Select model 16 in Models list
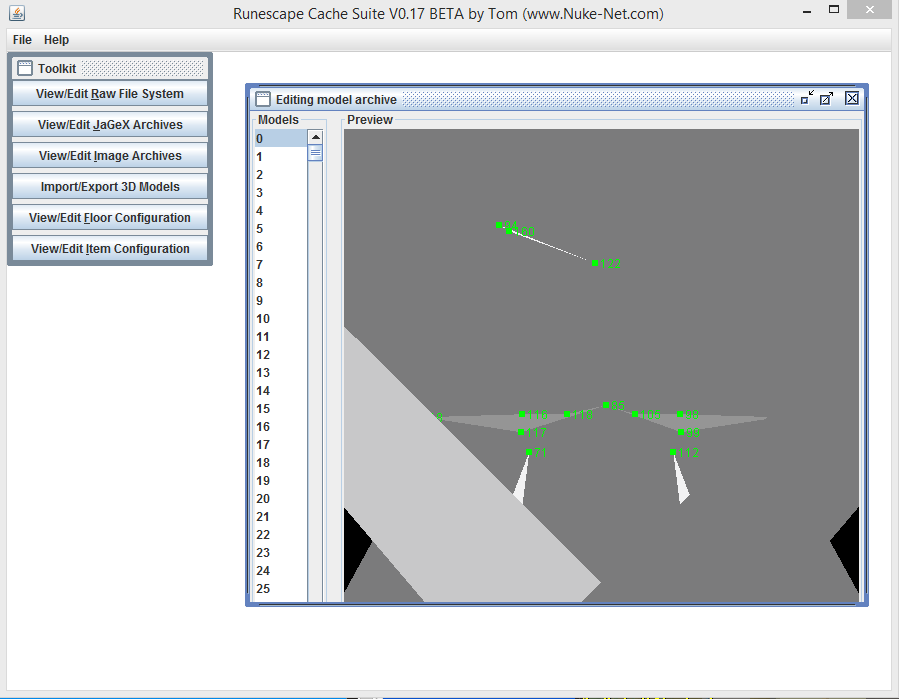The image size is (899, 699). click(x=281, y=427)
